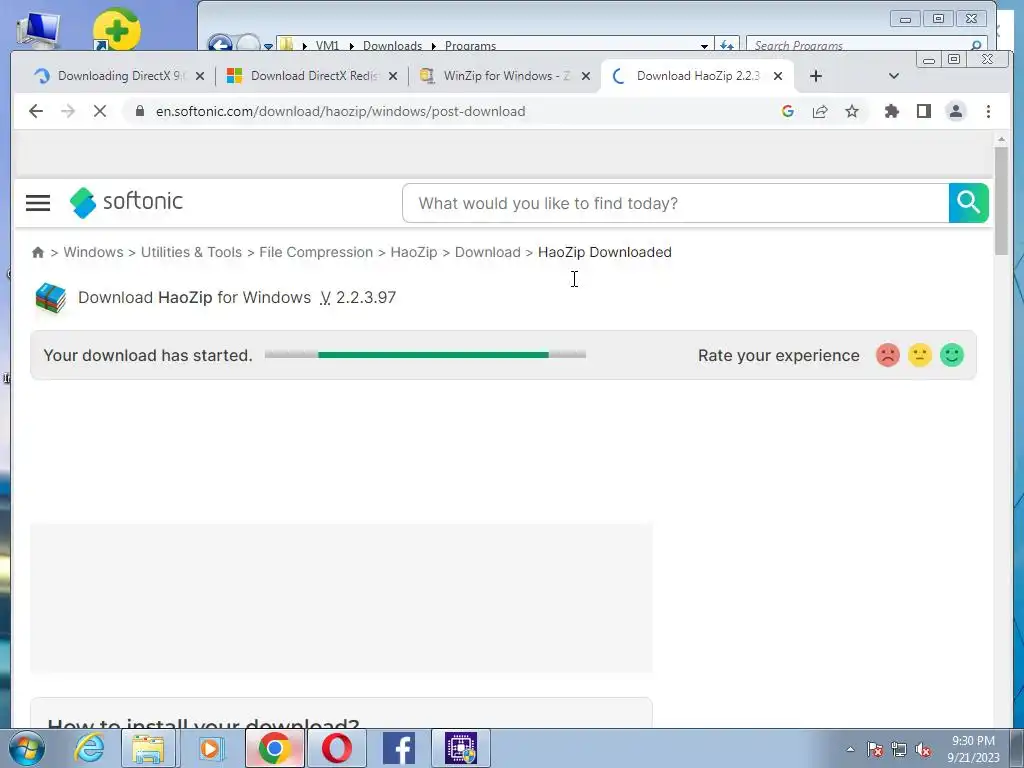Open the Download breadcrumb link
1024x768 pixels.
point(488,252)
